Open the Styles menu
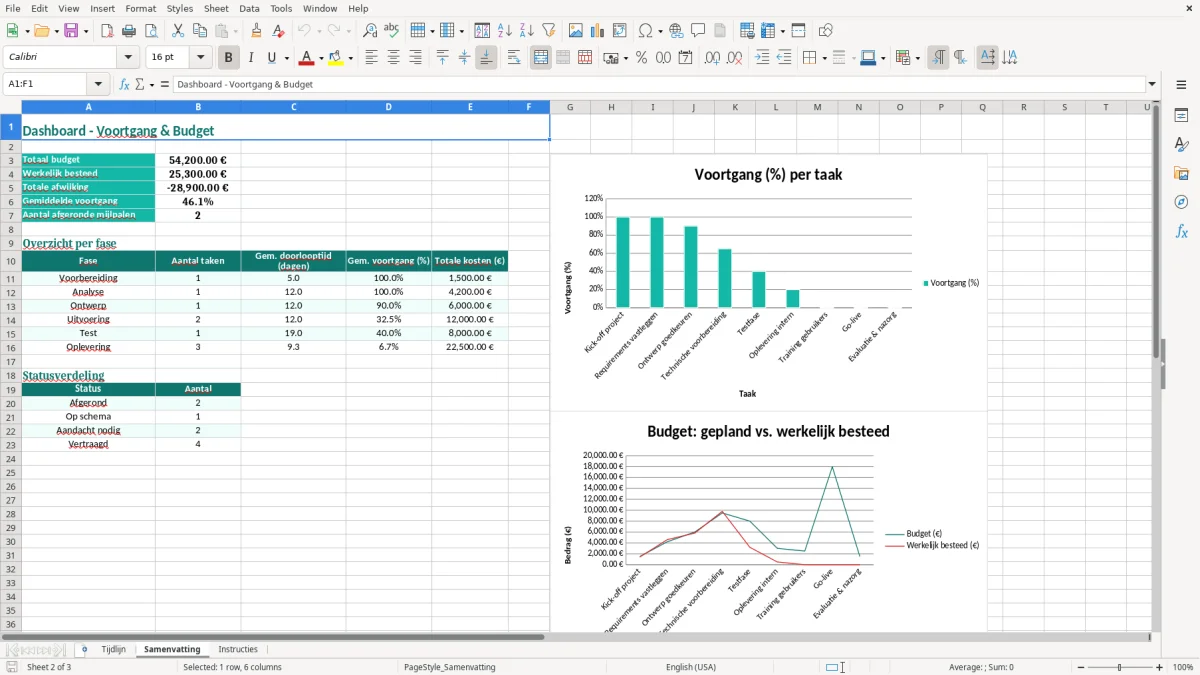Viewport: 1200px width, 675px height. 180,8
